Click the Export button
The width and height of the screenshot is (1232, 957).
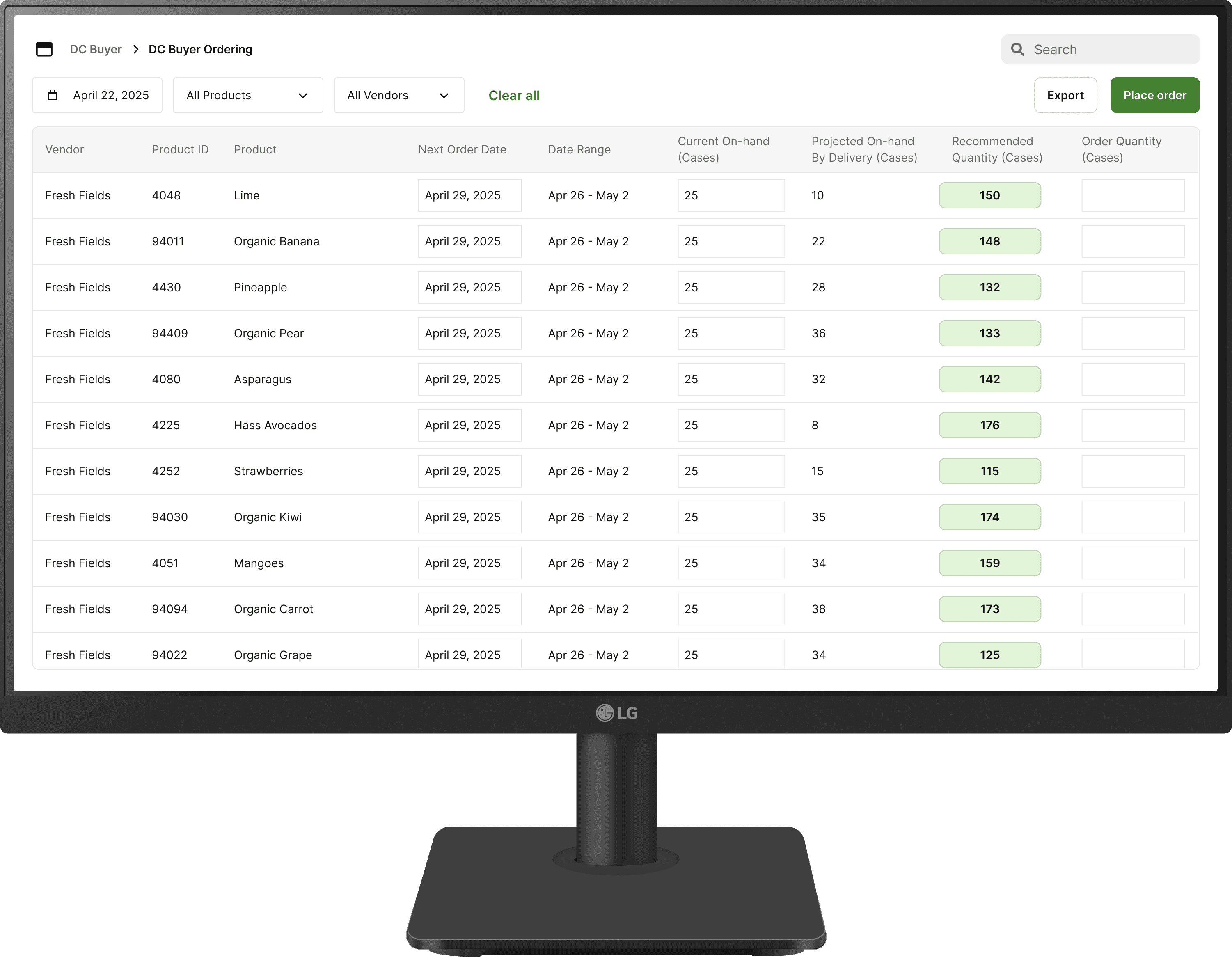[x=1065, y=95]
